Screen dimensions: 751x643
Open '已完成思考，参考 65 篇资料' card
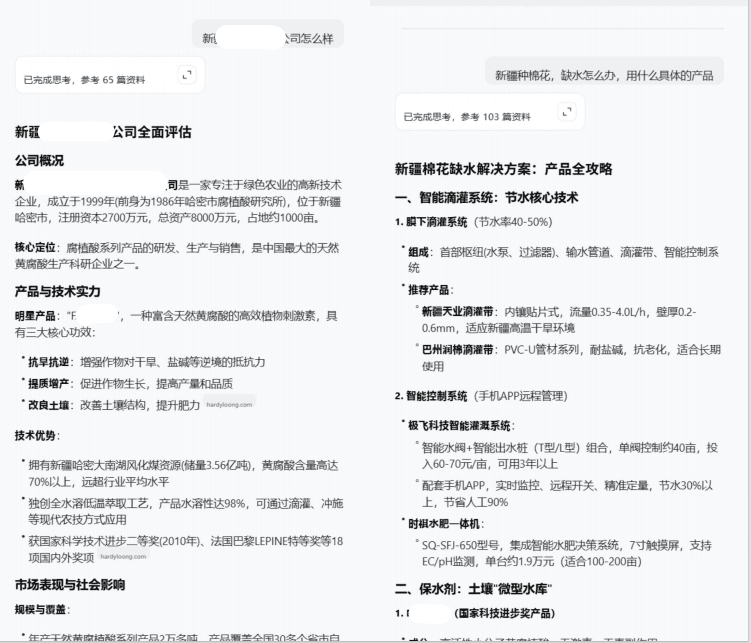point(110,75)
